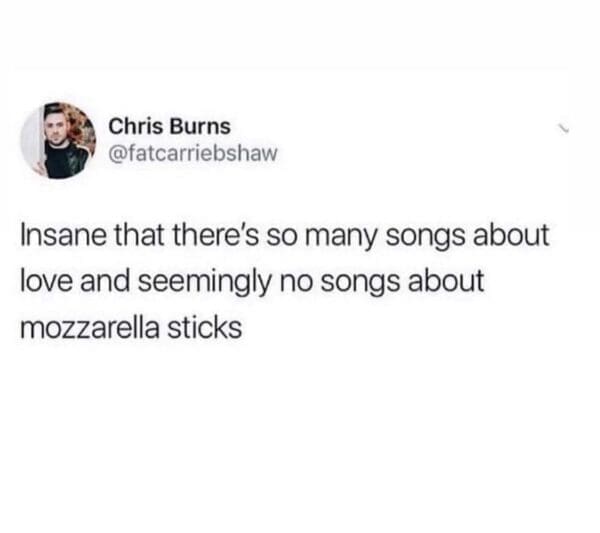Select the tweet's first line starting 'Insane'

point(285,236)
